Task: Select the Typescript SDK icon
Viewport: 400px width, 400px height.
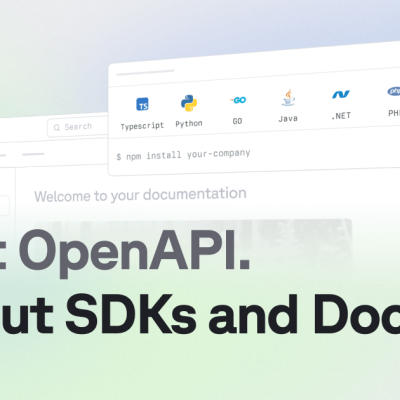Action: [x=142, y=104]
